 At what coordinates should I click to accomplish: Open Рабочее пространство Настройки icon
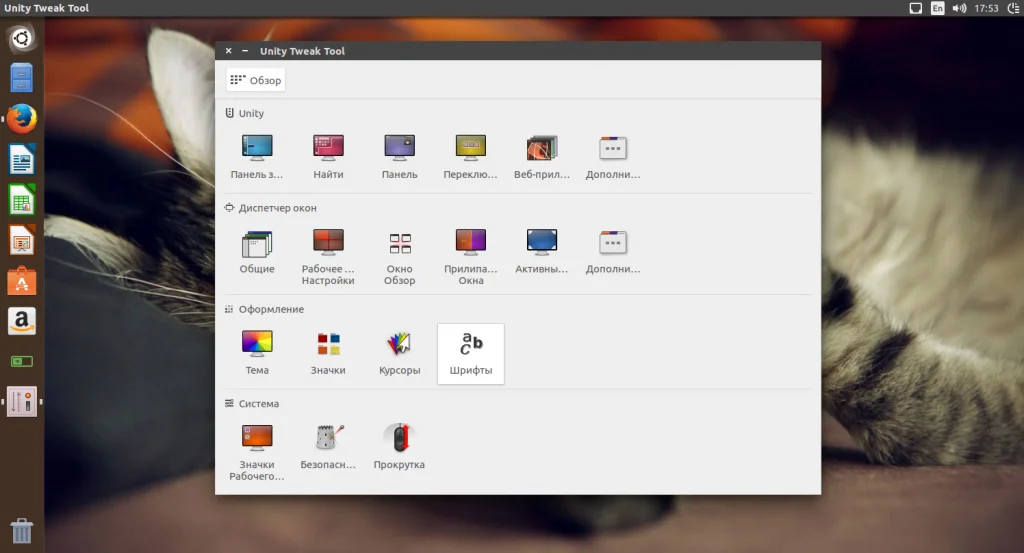click(328, 257)
